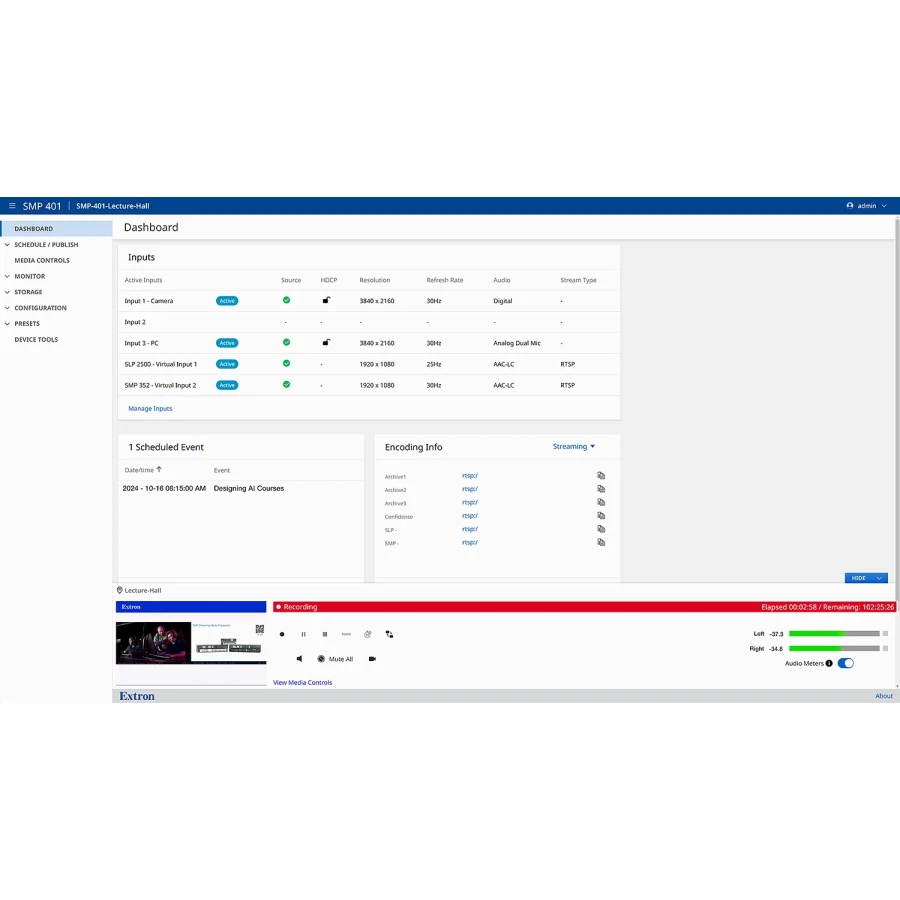This screenshot has width=900, height=900.
Task: Click the video camera mute icon
Action: pos(372,659)
